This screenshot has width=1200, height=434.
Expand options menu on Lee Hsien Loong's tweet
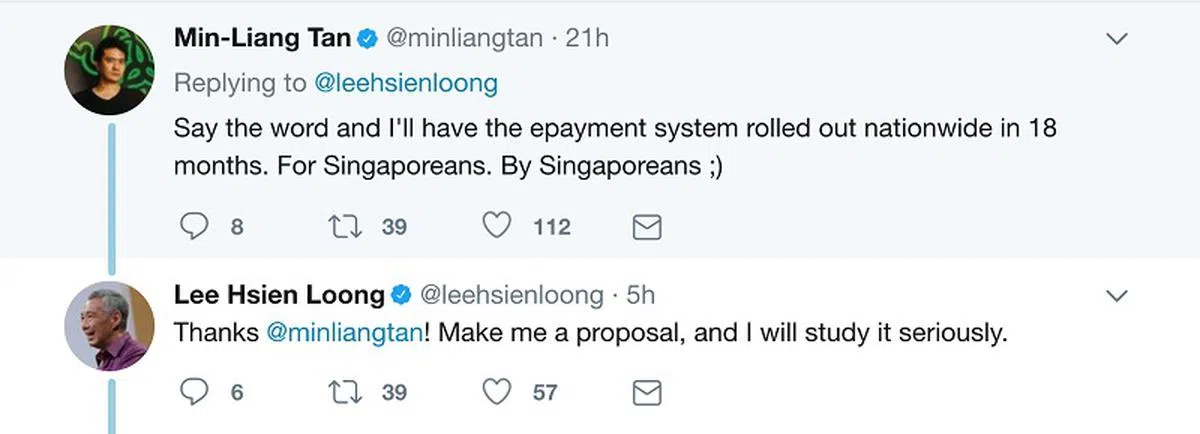point(1115,296)
